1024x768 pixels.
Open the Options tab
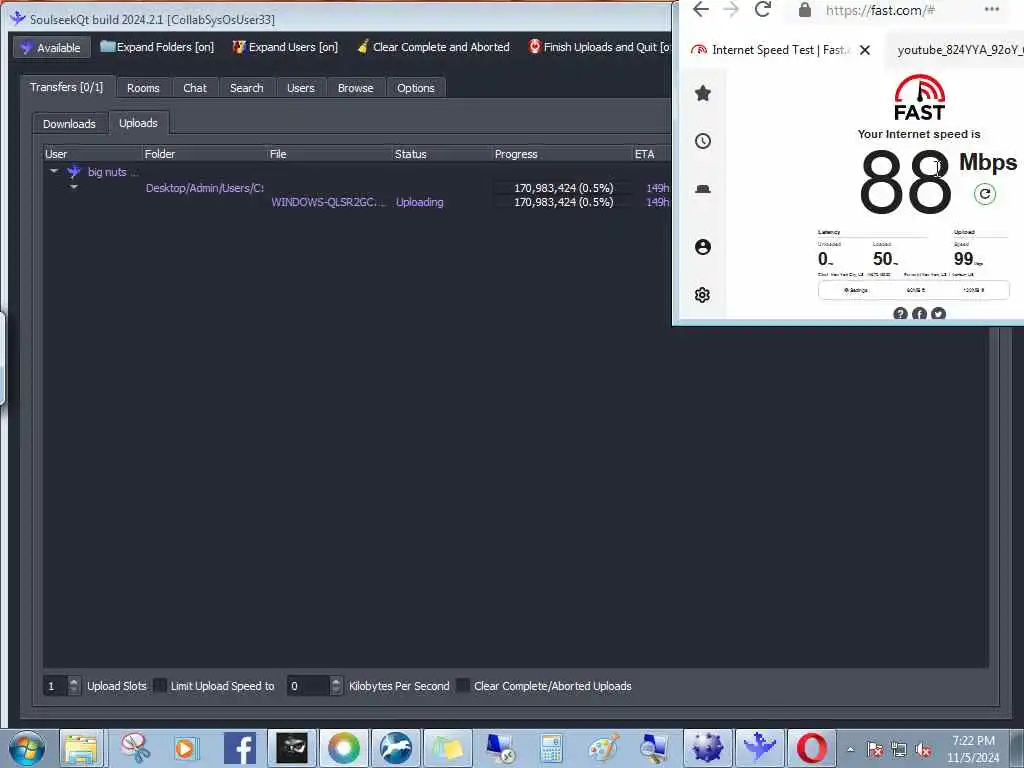pyautogui.click(x=415, y=88)
